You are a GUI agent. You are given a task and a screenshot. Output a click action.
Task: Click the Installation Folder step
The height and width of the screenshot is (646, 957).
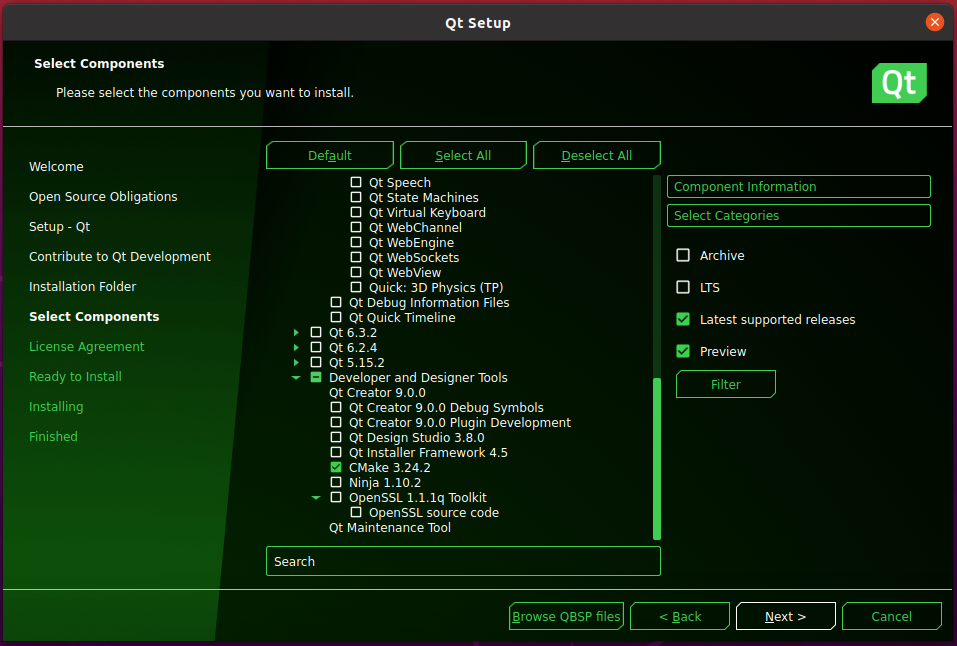[x=82, y=286]
